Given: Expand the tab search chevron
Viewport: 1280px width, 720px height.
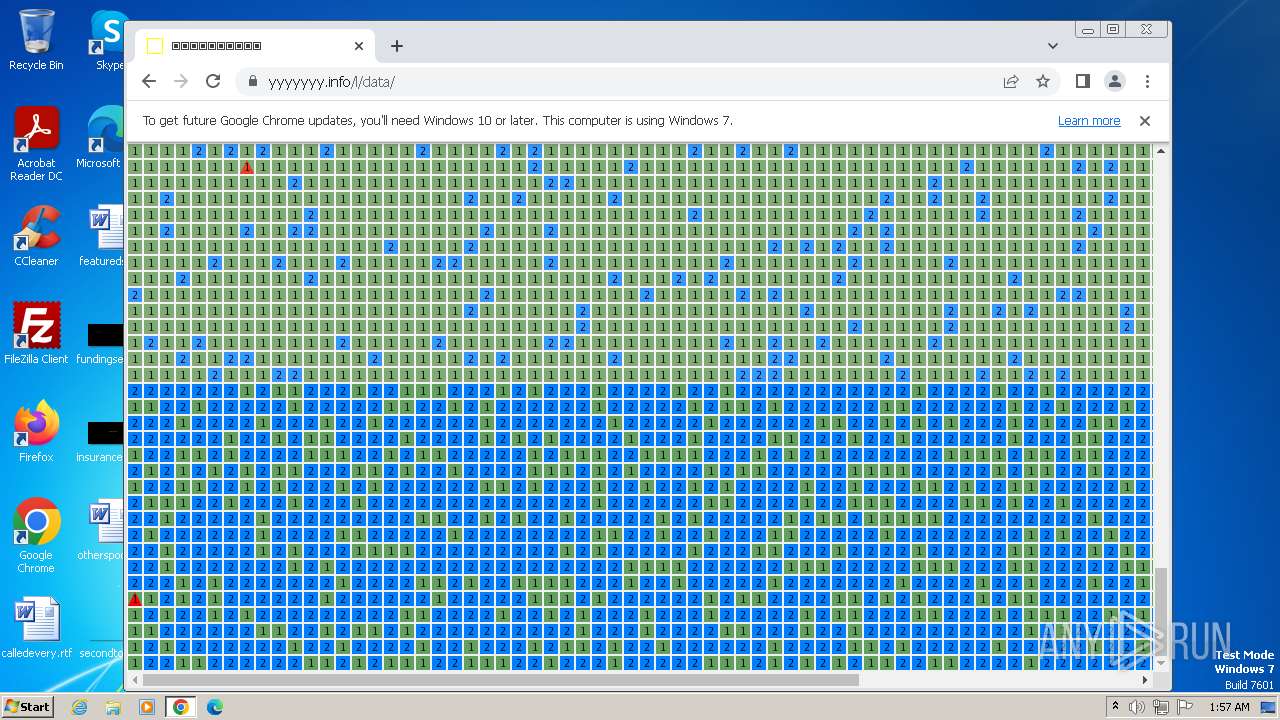Looking at the screenshot, I should (1052, 45).
